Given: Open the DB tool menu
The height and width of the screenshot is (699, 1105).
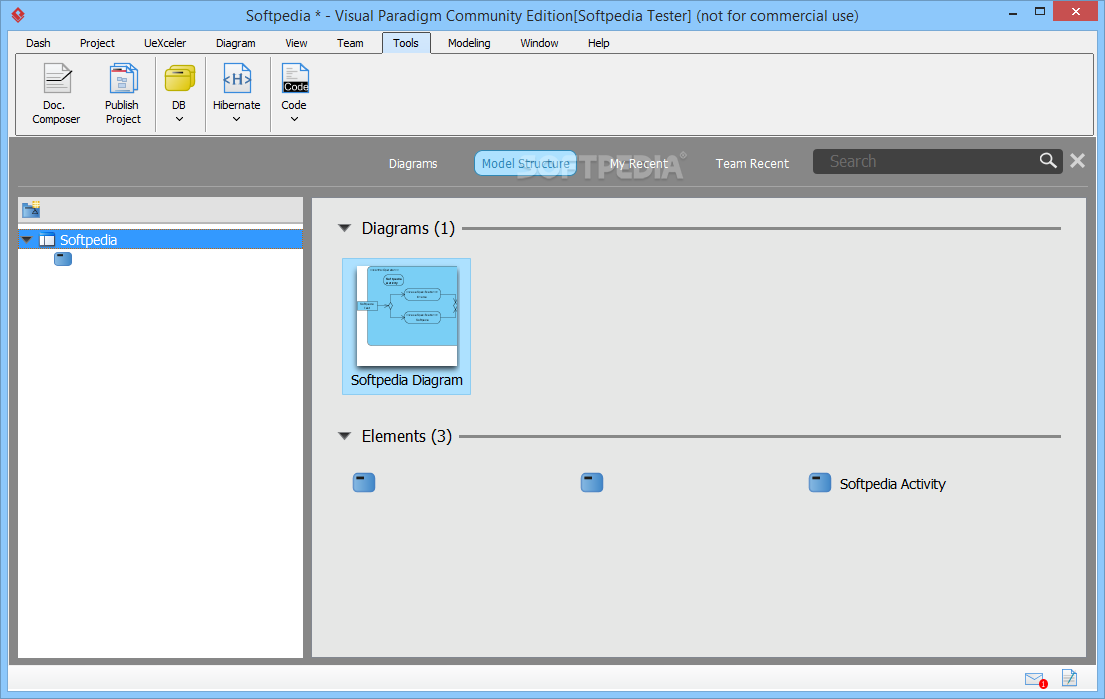Looking at the screenshot, I should click(179, 94).
